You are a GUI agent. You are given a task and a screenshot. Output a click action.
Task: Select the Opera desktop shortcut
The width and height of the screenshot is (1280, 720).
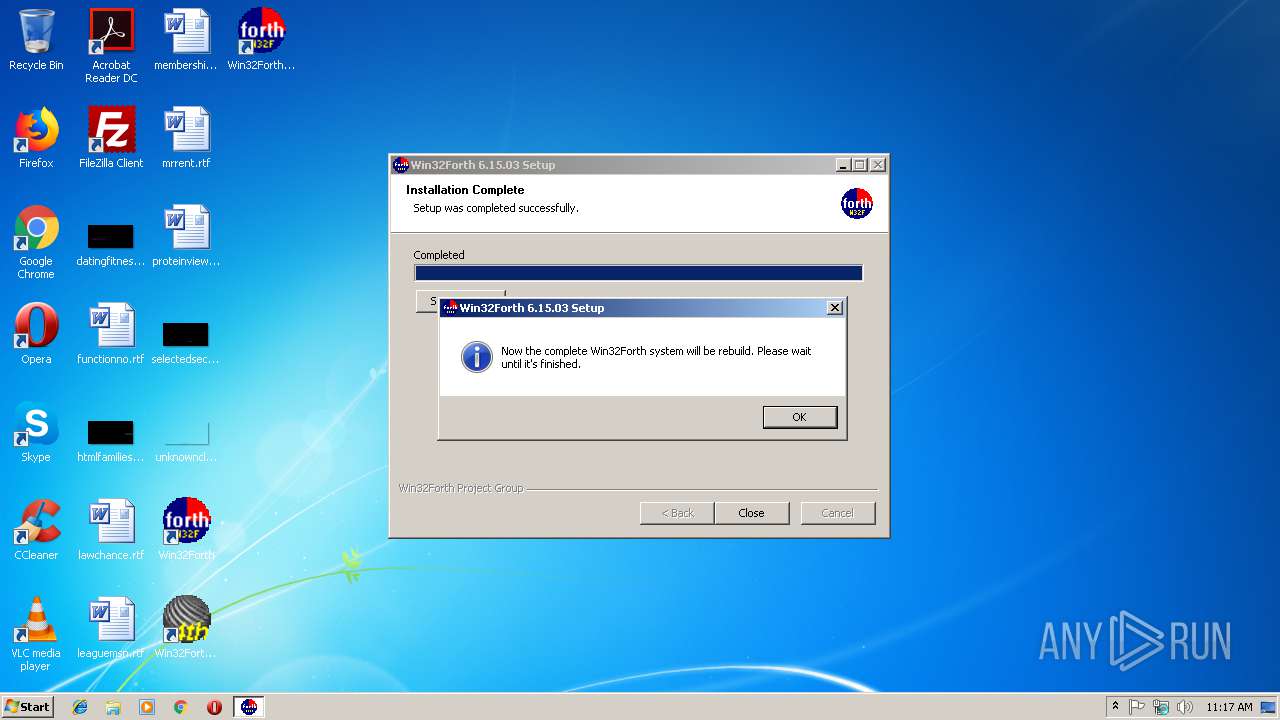(x=36, y=334)
